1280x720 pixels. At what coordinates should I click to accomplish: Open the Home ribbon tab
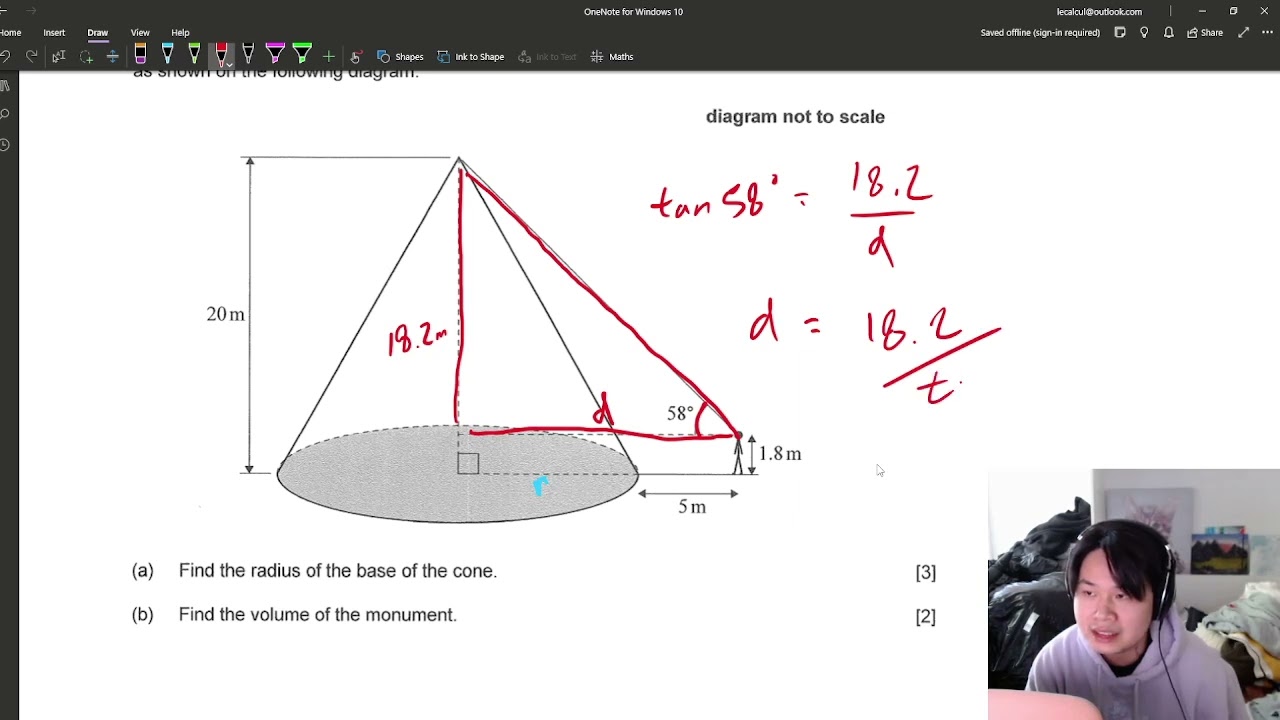pos(10,32)
